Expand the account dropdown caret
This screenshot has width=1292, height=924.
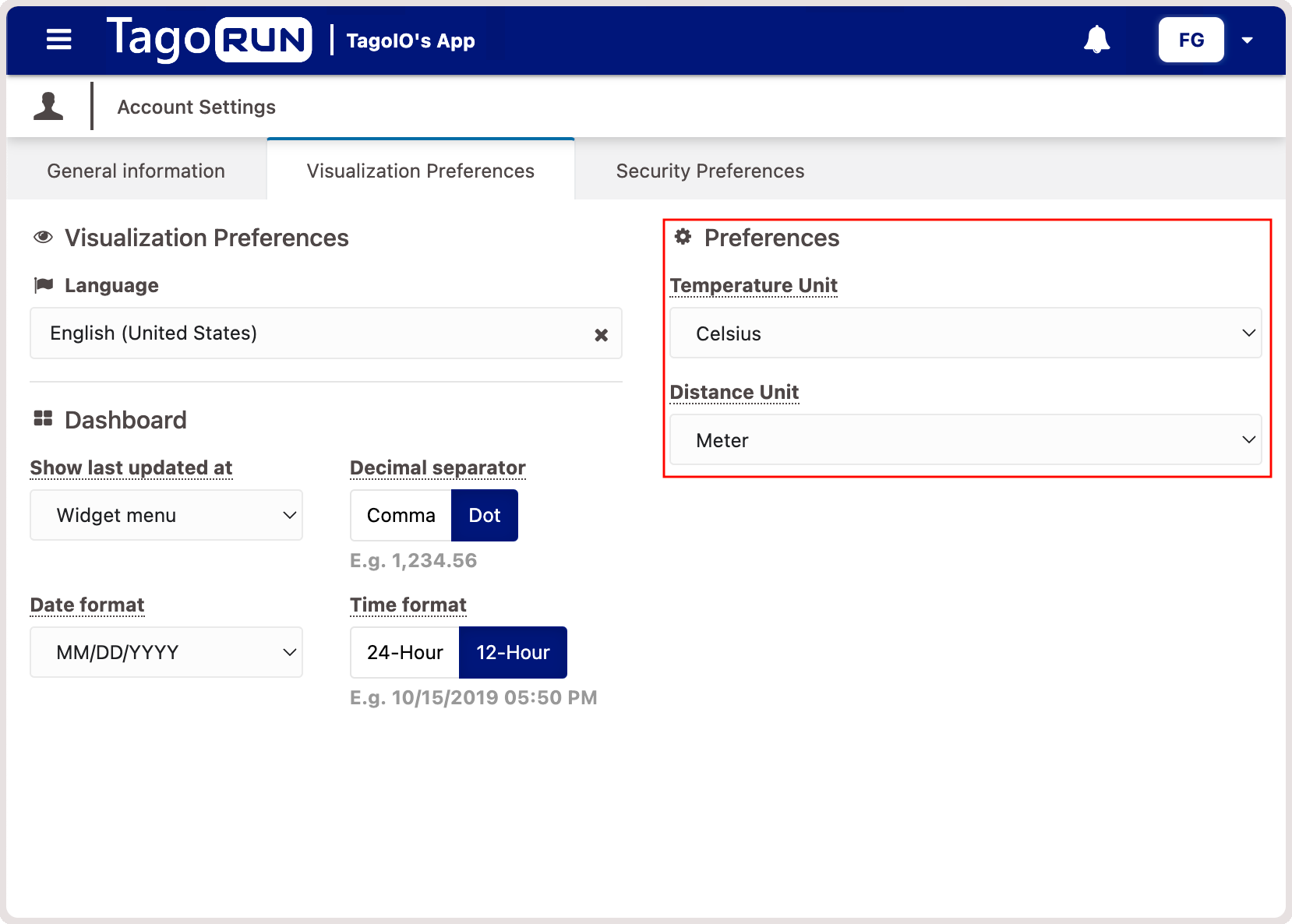(1247, 41)
